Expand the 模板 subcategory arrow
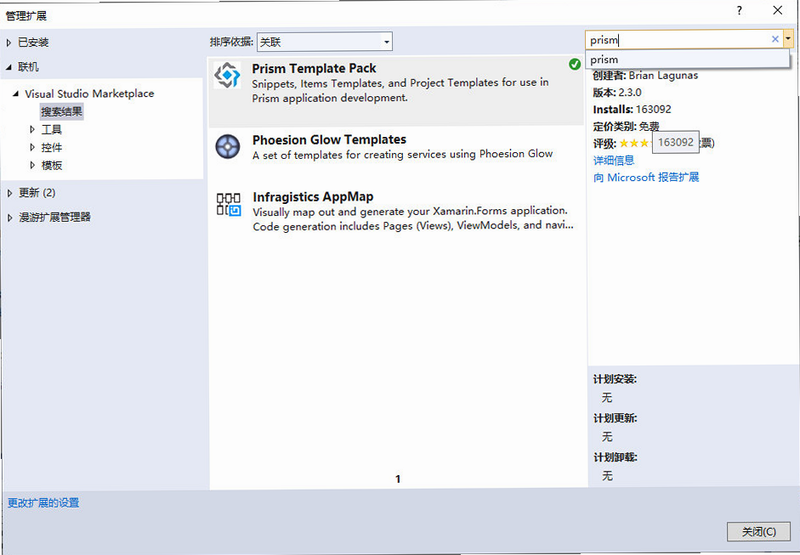This screenshot has height=555, width=800. 32,165
